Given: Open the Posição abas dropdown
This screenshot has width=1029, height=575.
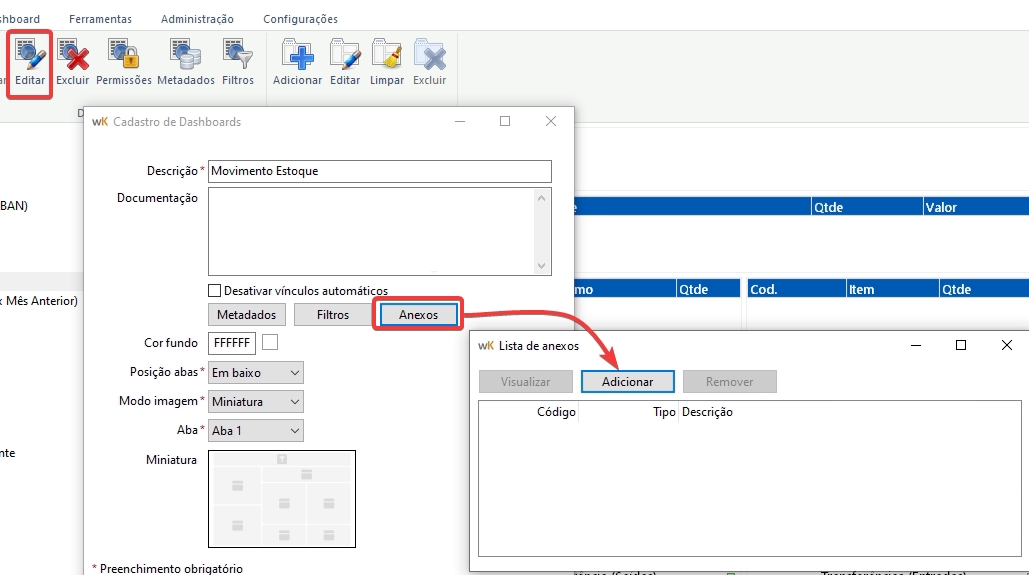Looking at the screenshot, I should point(256,372).
